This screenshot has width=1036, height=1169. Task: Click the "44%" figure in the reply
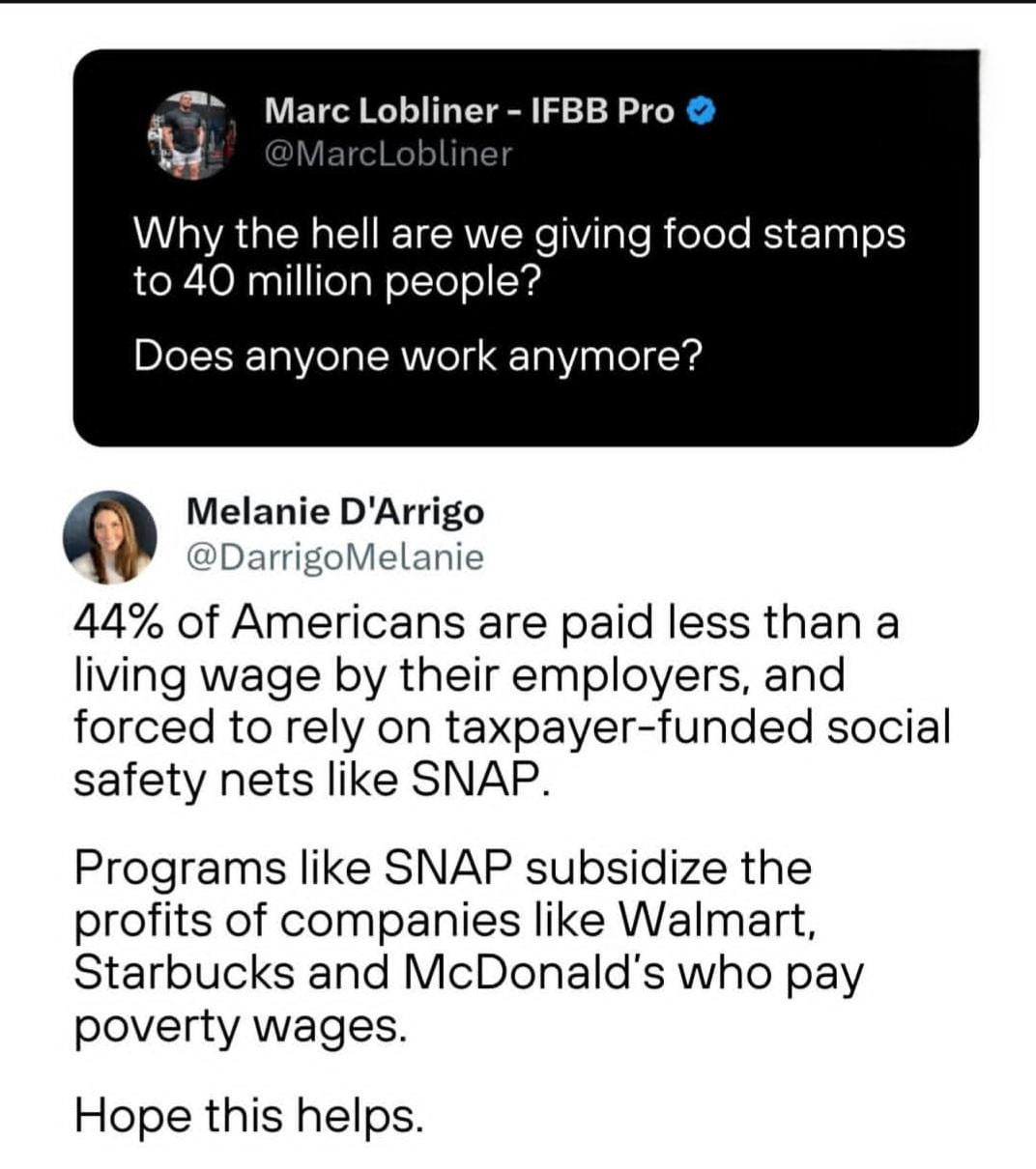point(120,623)
